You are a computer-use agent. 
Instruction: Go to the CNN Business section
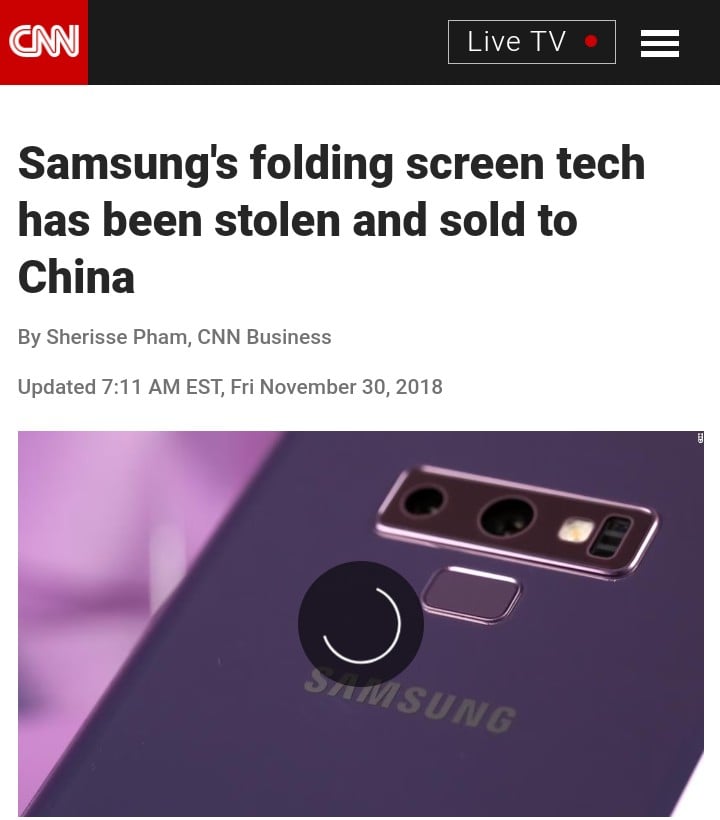point(264,337)
